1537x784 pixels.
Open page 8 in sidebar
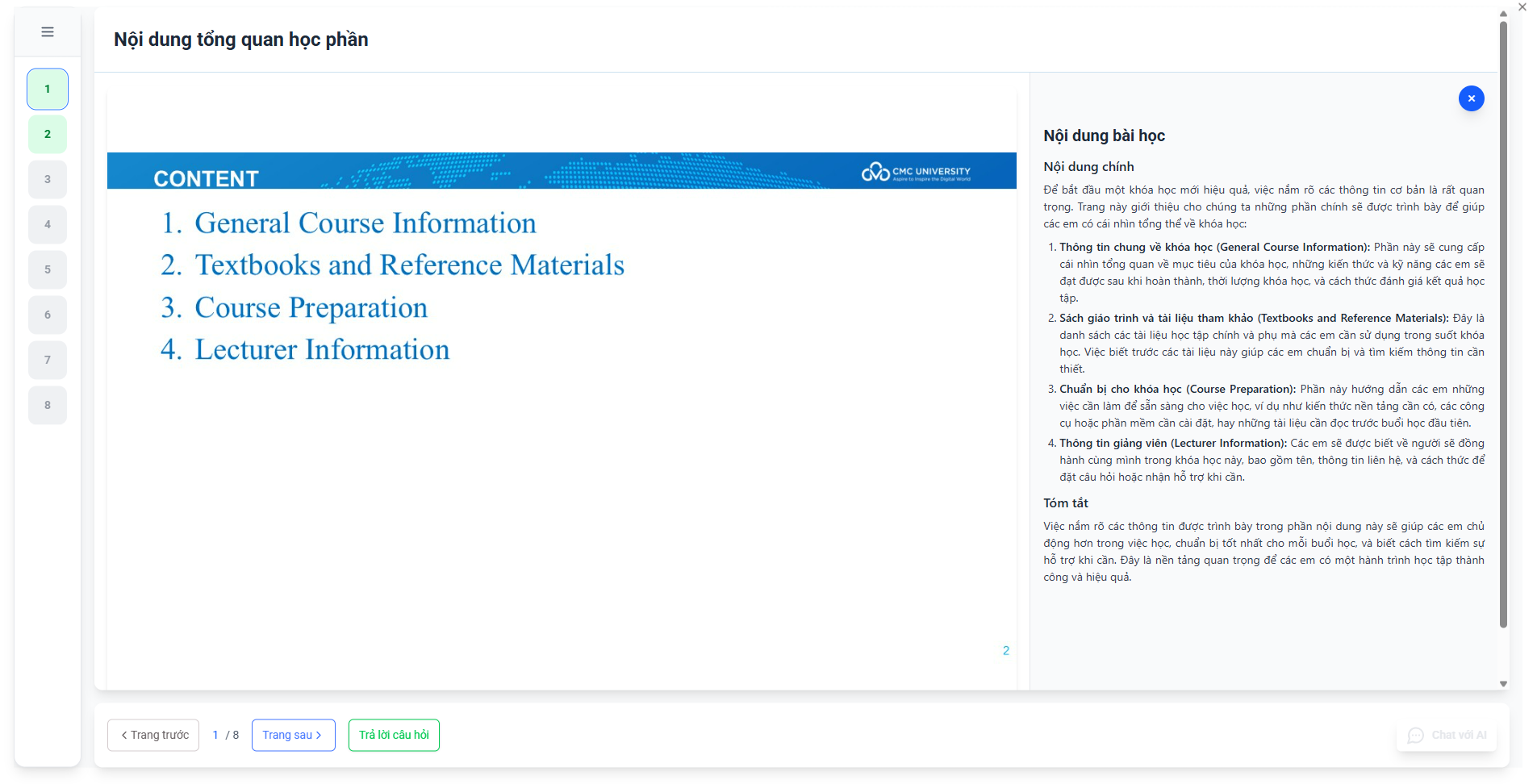[48, 406]
